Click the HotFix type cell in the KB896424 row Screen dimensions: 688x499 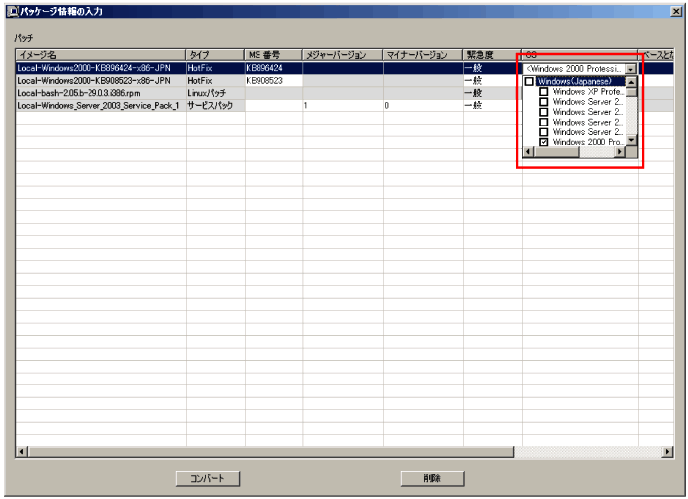[x=215, y=68]
